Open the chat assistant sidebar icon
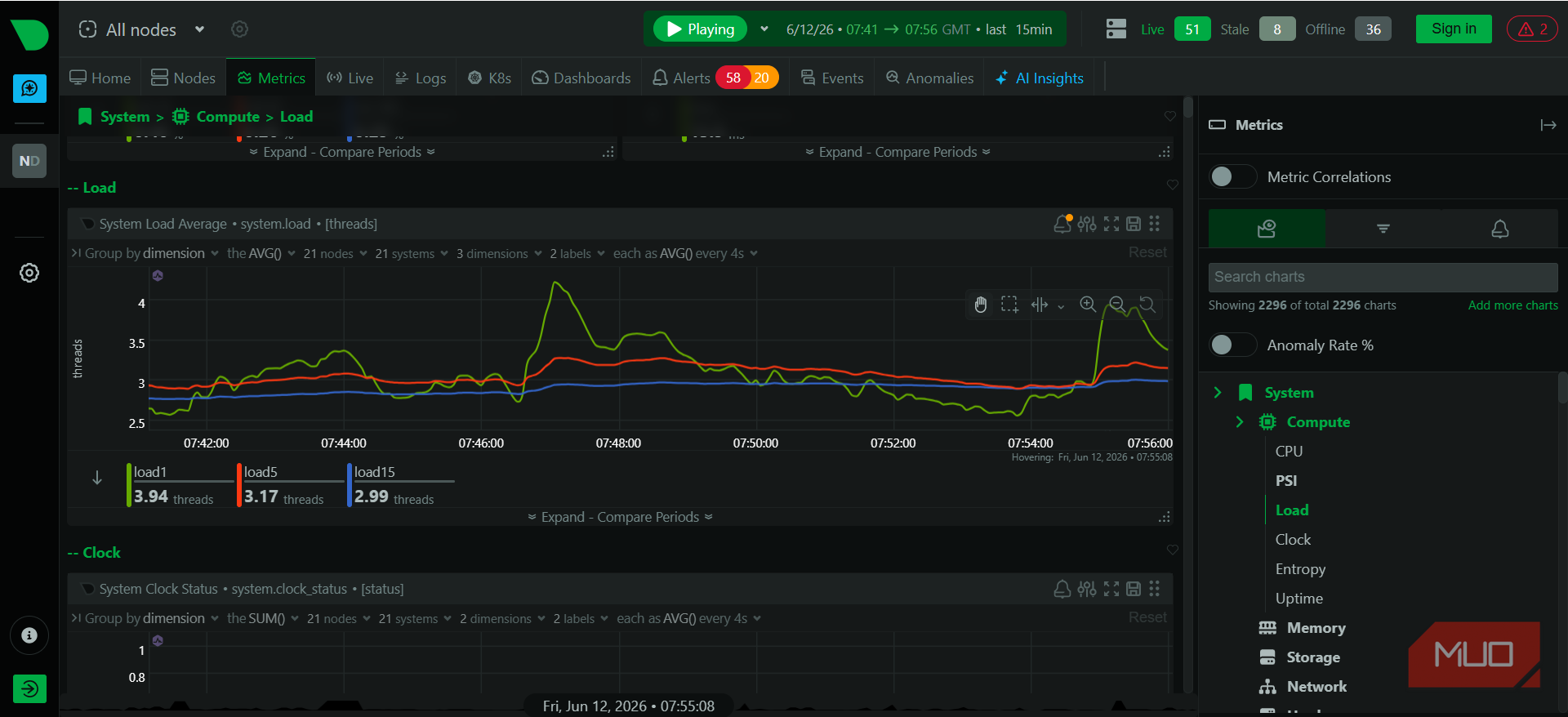This screenshot has height=717, width=1568. point(29,88)
